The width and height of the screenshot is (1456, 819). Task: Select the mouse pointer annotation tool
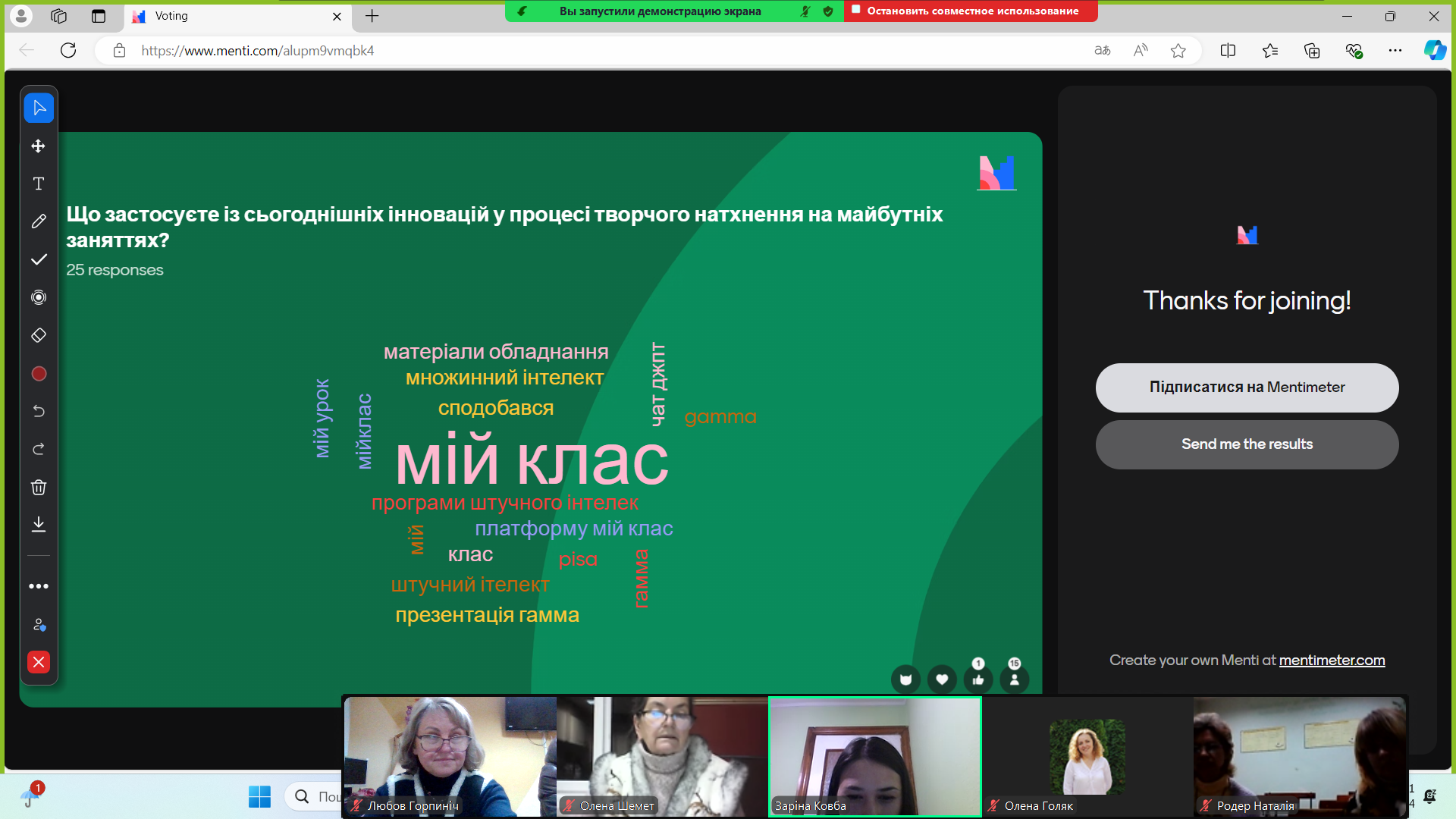pos(39,108)
